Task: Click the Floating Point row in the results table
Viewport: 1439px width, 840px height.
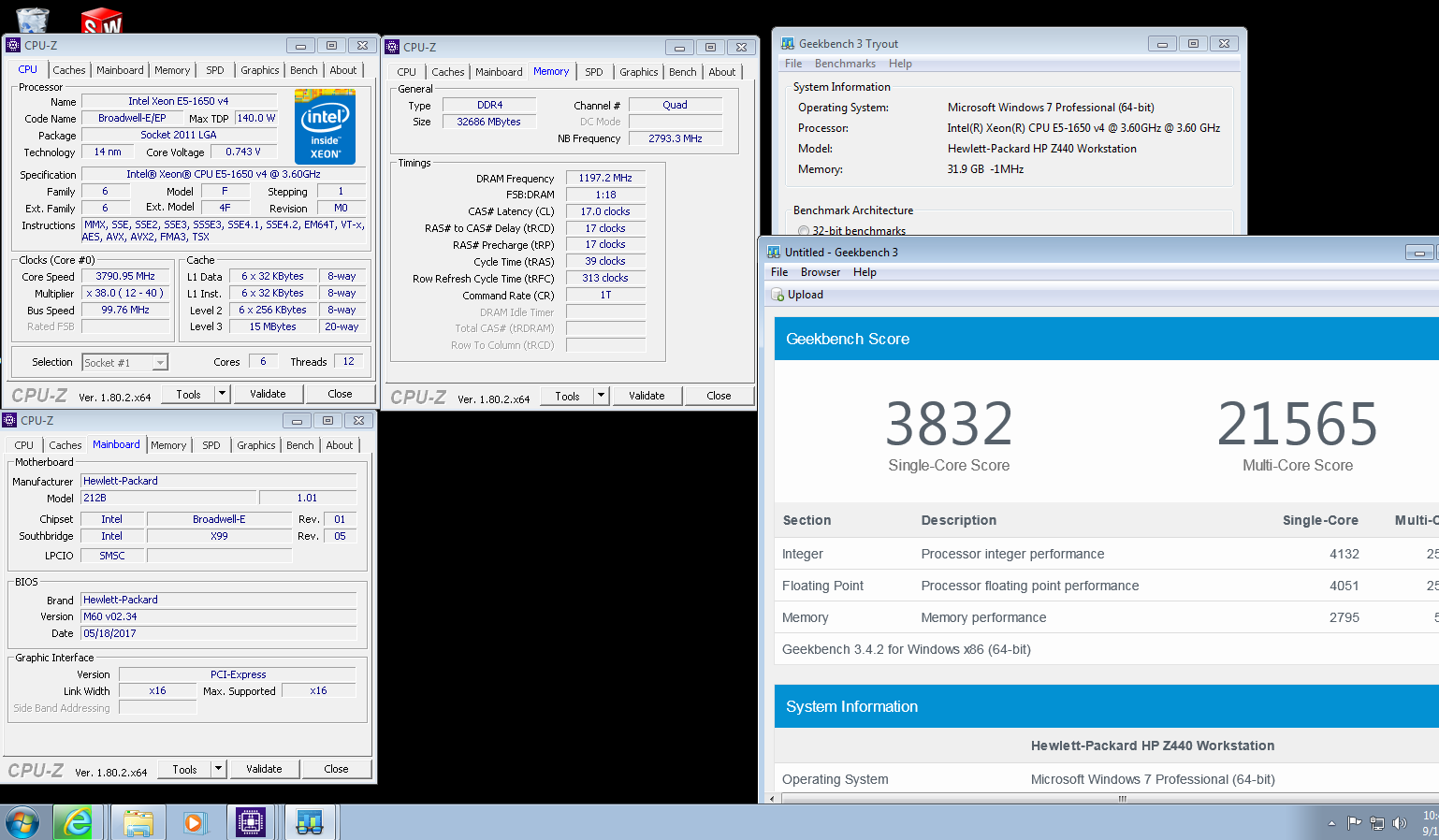Action: coord(1107,586)
